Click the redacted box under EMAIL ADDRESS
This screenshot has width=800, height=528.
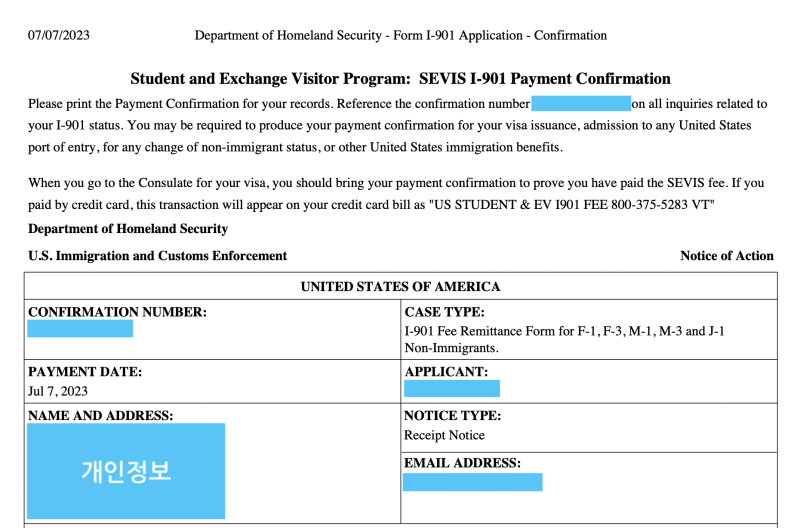click(x=472, y=482)
